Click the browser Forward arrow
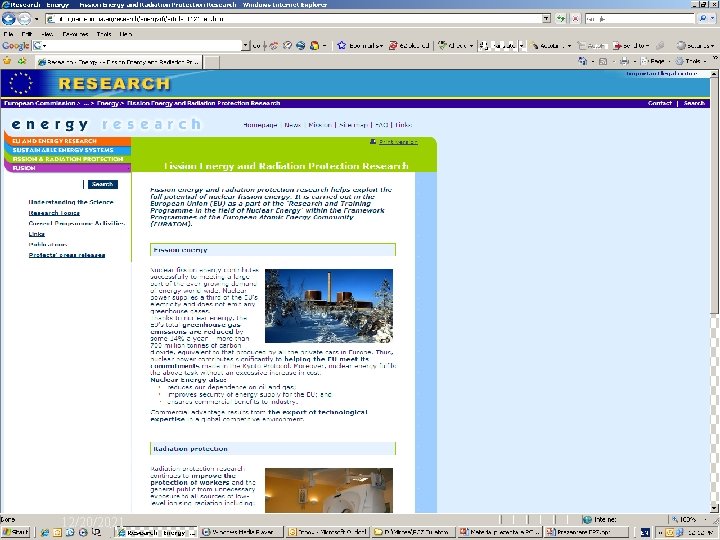720x540 pixels. click(x=24, y=19)
